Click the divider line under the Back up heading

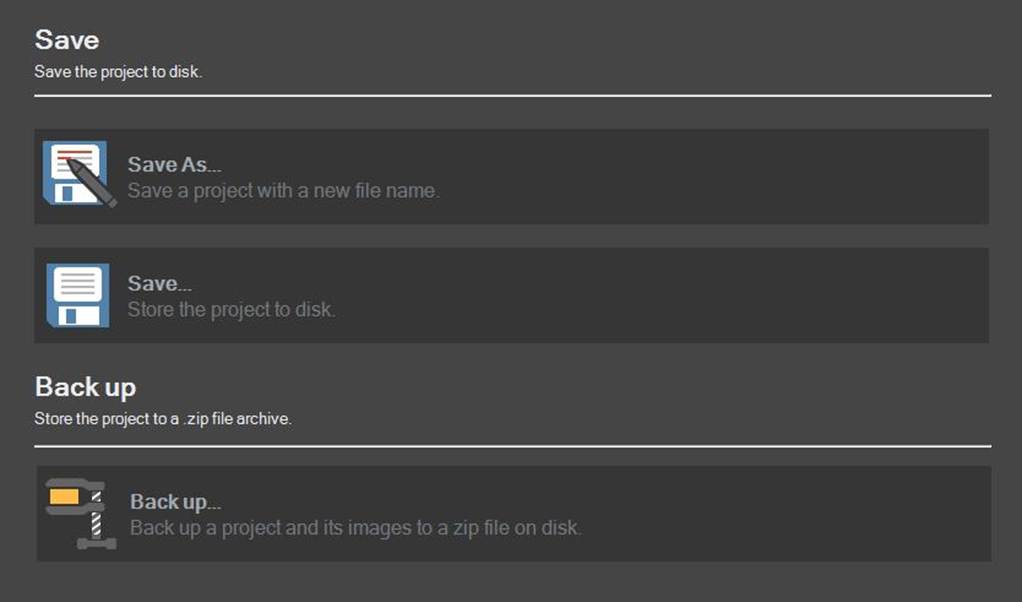point(510,442)
